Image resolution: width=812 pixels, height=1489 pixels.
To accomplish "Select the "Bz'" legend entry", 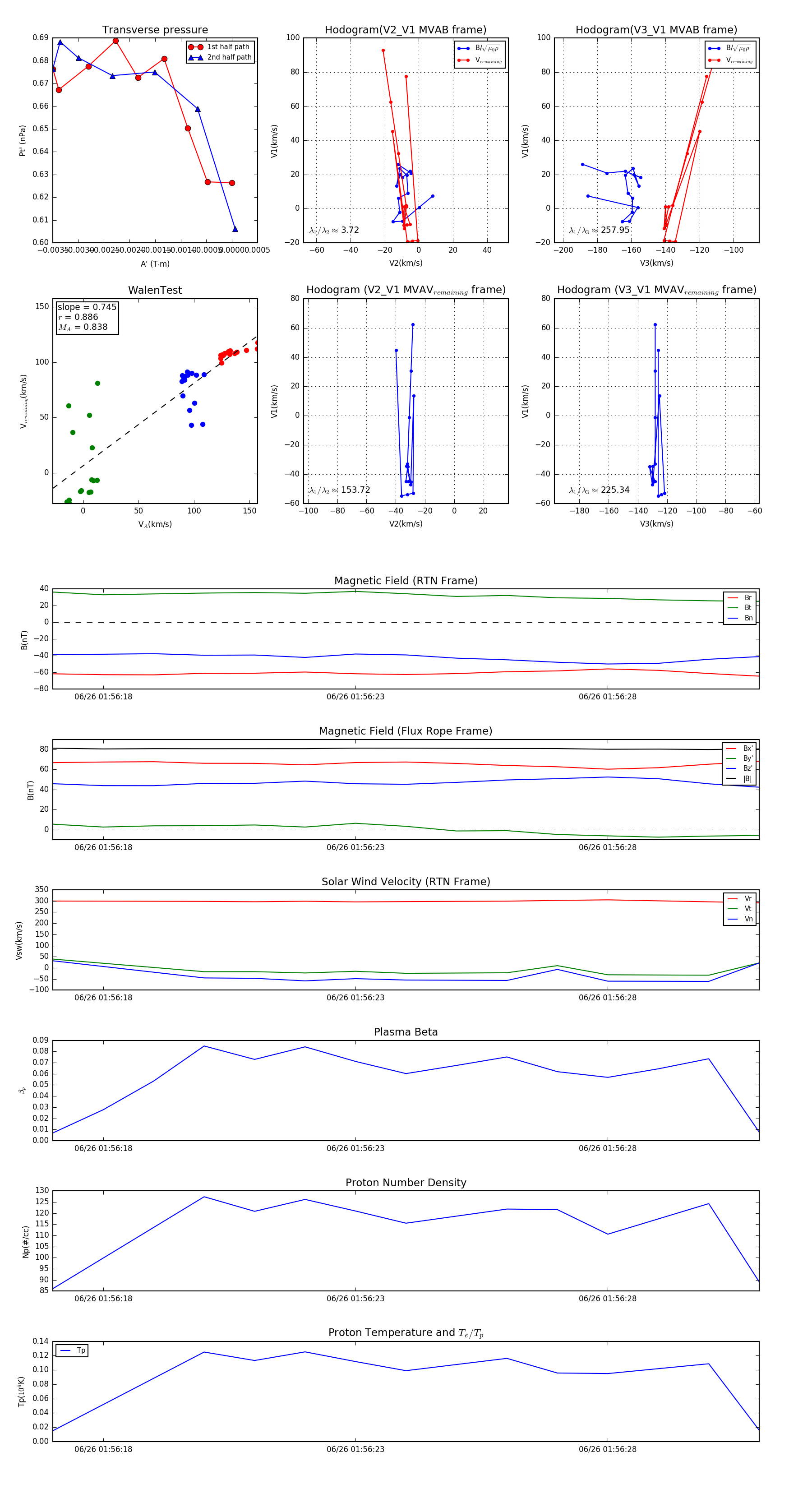I will [739, 768].
